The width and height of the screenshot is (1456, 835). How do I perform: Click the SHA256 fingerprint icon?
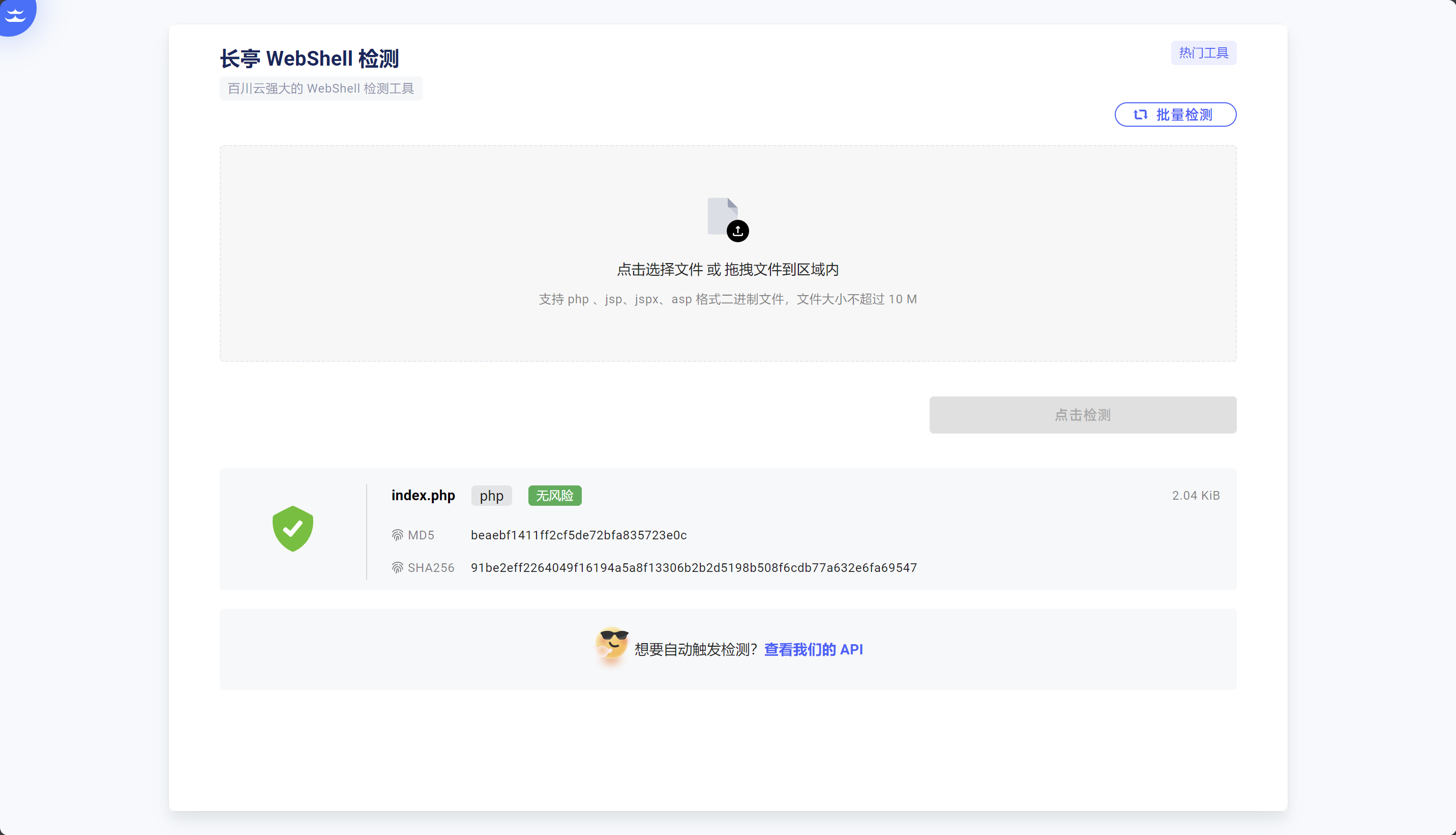pyautogui.click(x=397, y=568)
